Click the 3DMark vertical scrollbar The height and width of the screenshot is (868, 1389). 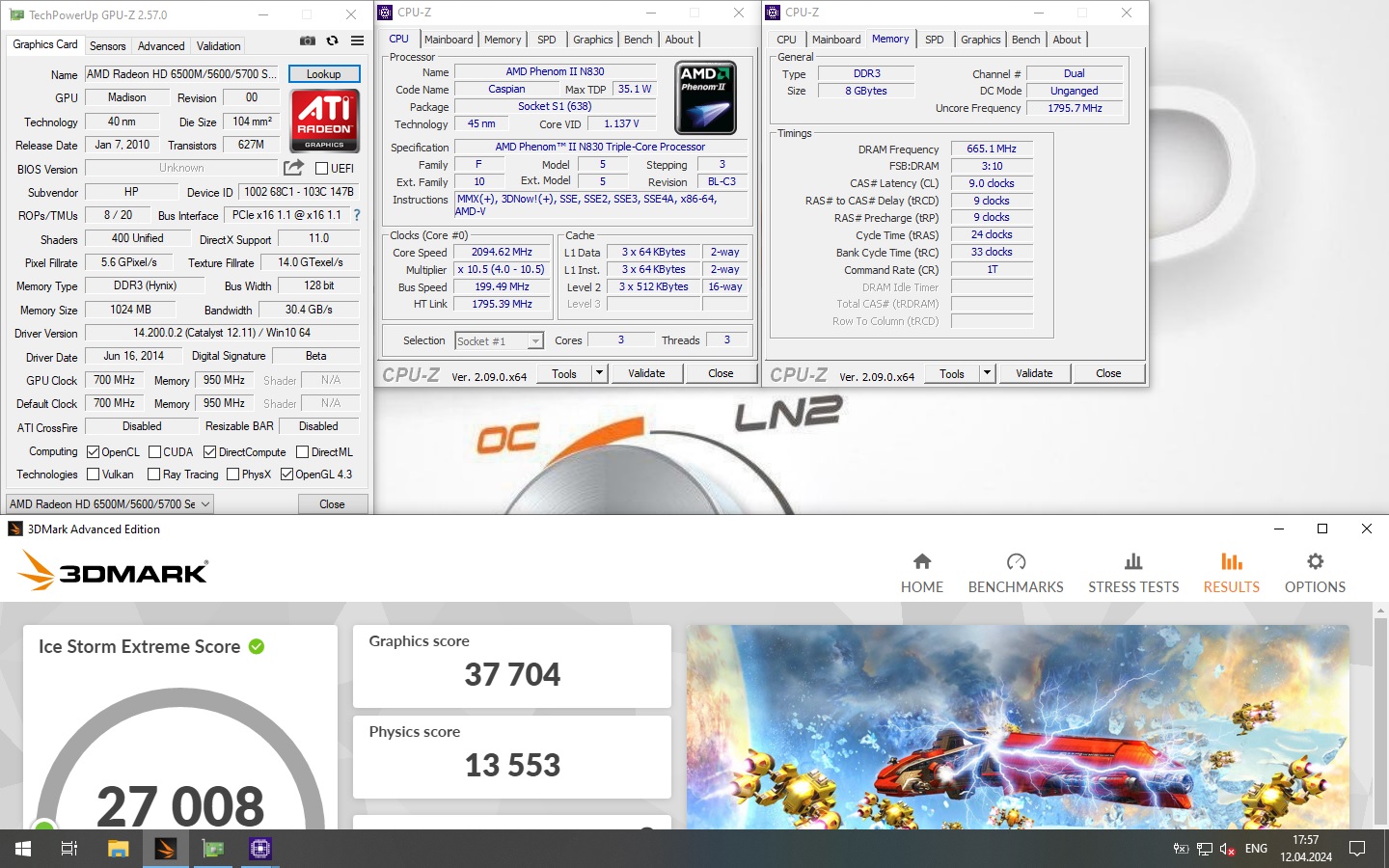[1380, 715]
